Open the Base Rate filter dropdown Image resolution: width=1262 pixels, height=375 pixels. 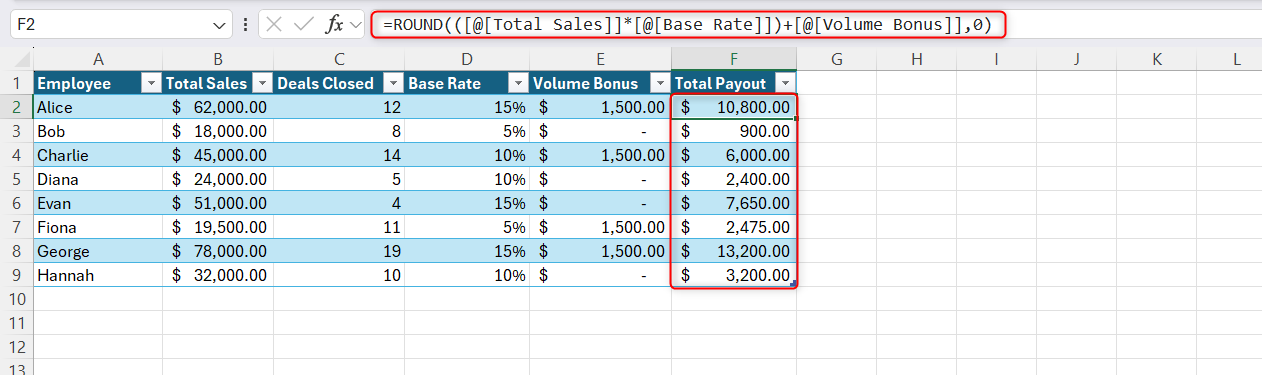pos(517,84)
